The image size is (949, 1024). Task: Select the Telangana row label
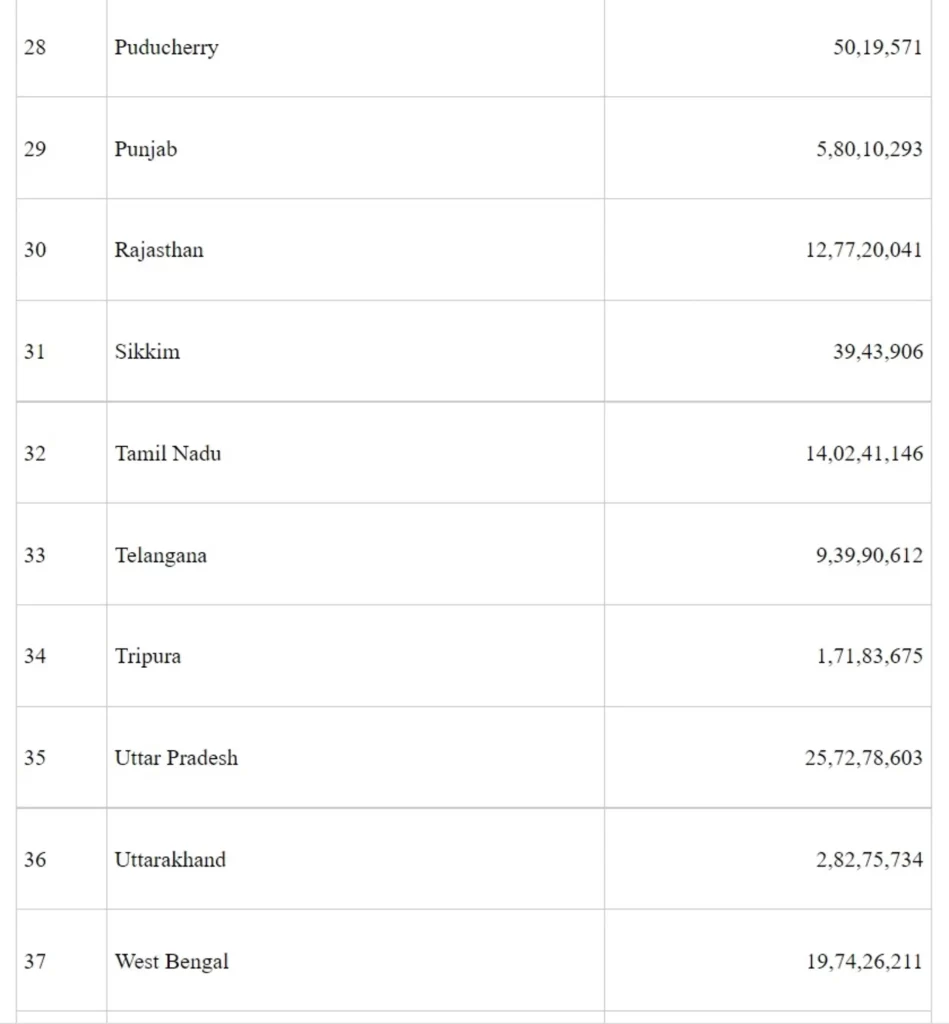point(161,556)
